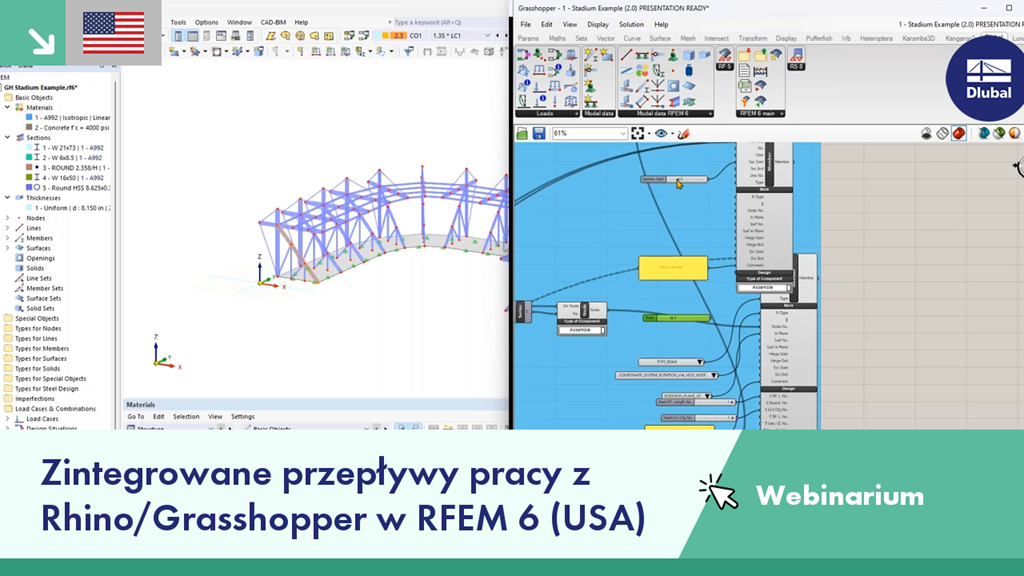Click the RF 5 component icon
This screenshot has width=1024, height=576.
click(724, 58)
